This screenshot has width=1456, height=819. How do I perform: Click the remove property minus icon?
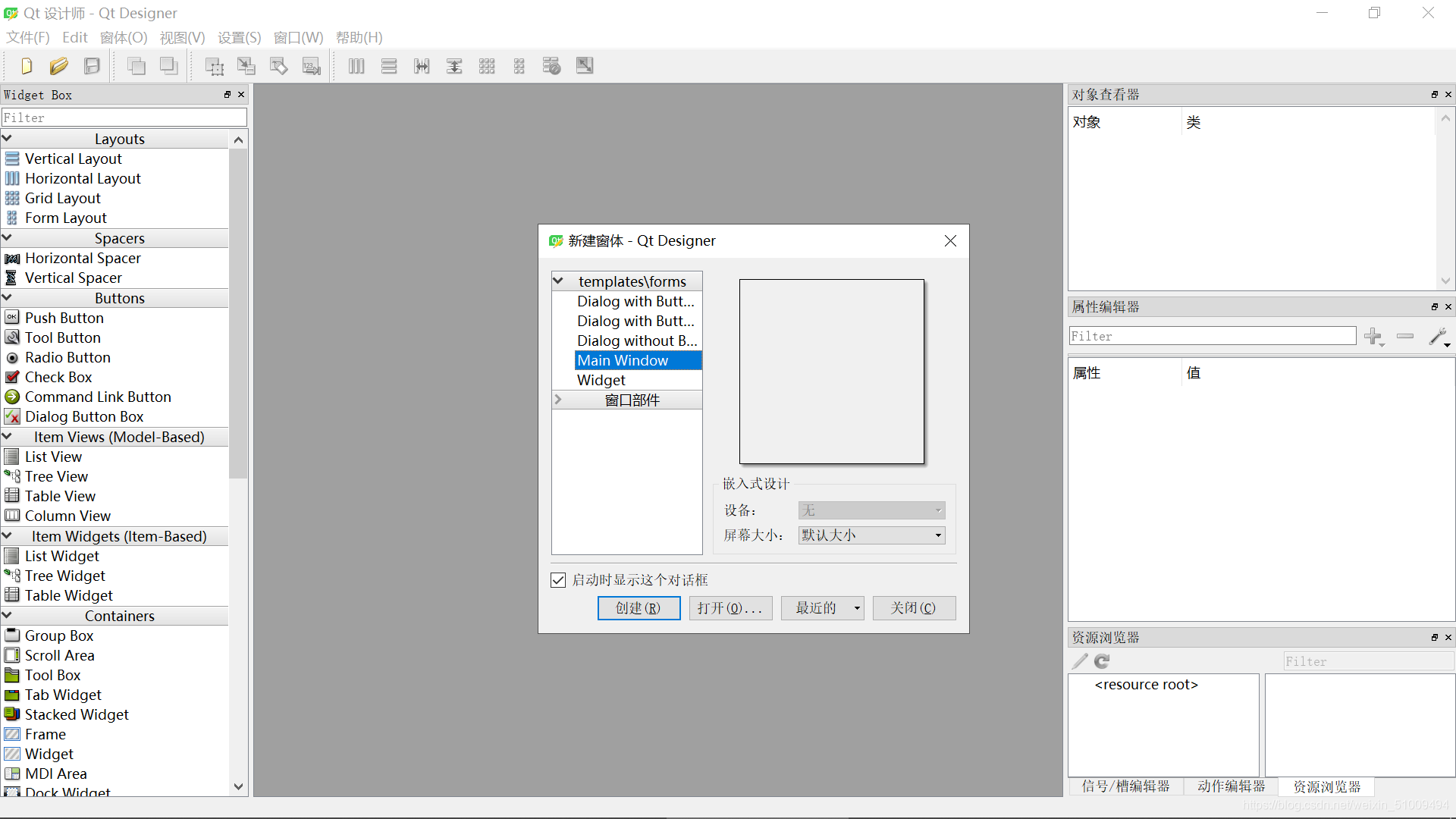(x=1405, y=336)
